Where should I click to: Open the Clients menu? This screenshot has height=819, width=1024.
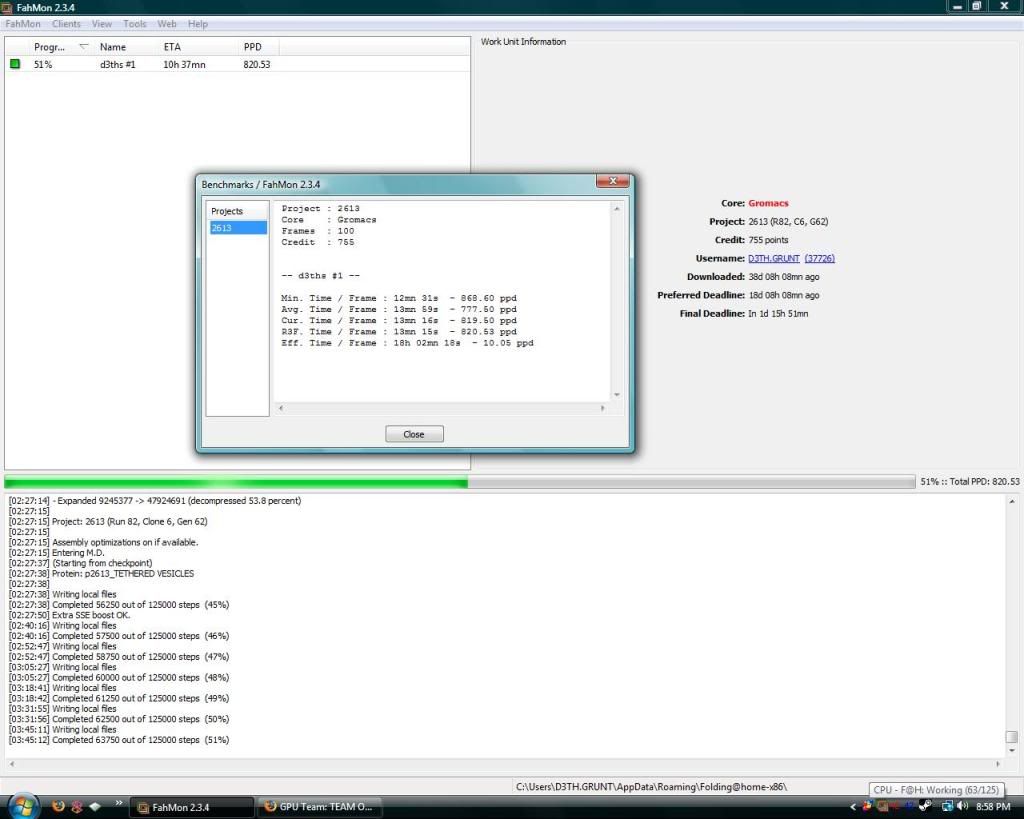click(x=67, y=24)
